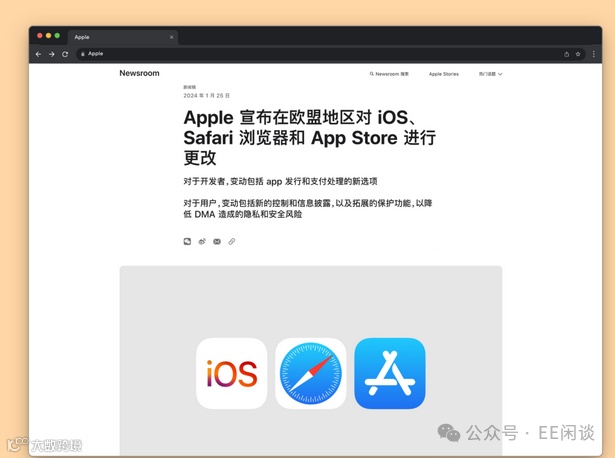Click the address bar showing Apple

pyautogui.click(x=330, y=54)
